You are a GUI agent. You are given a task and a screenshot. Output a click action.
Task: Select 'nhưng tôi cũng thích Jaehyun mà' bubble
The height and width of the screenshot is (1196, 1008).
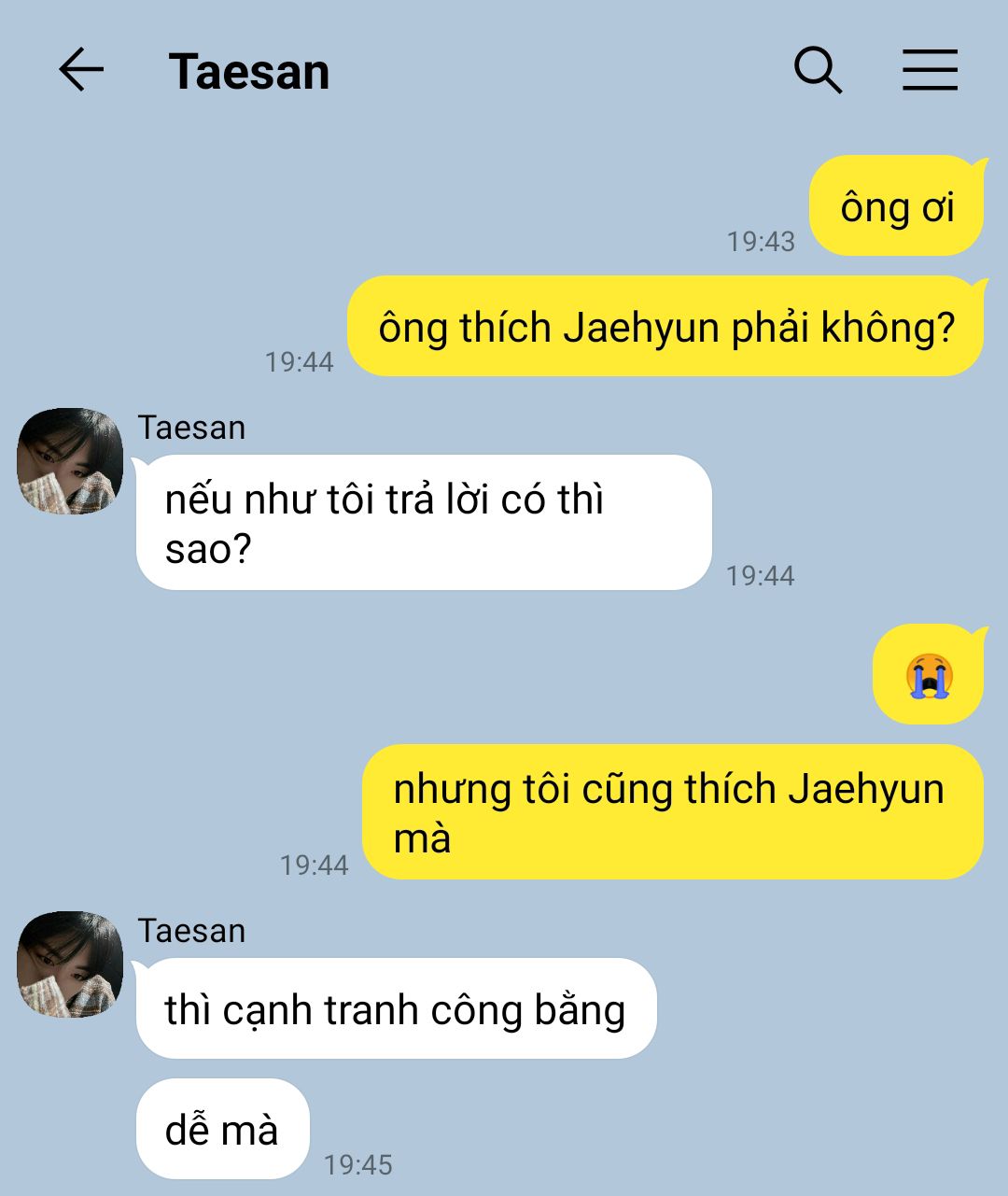674,811
